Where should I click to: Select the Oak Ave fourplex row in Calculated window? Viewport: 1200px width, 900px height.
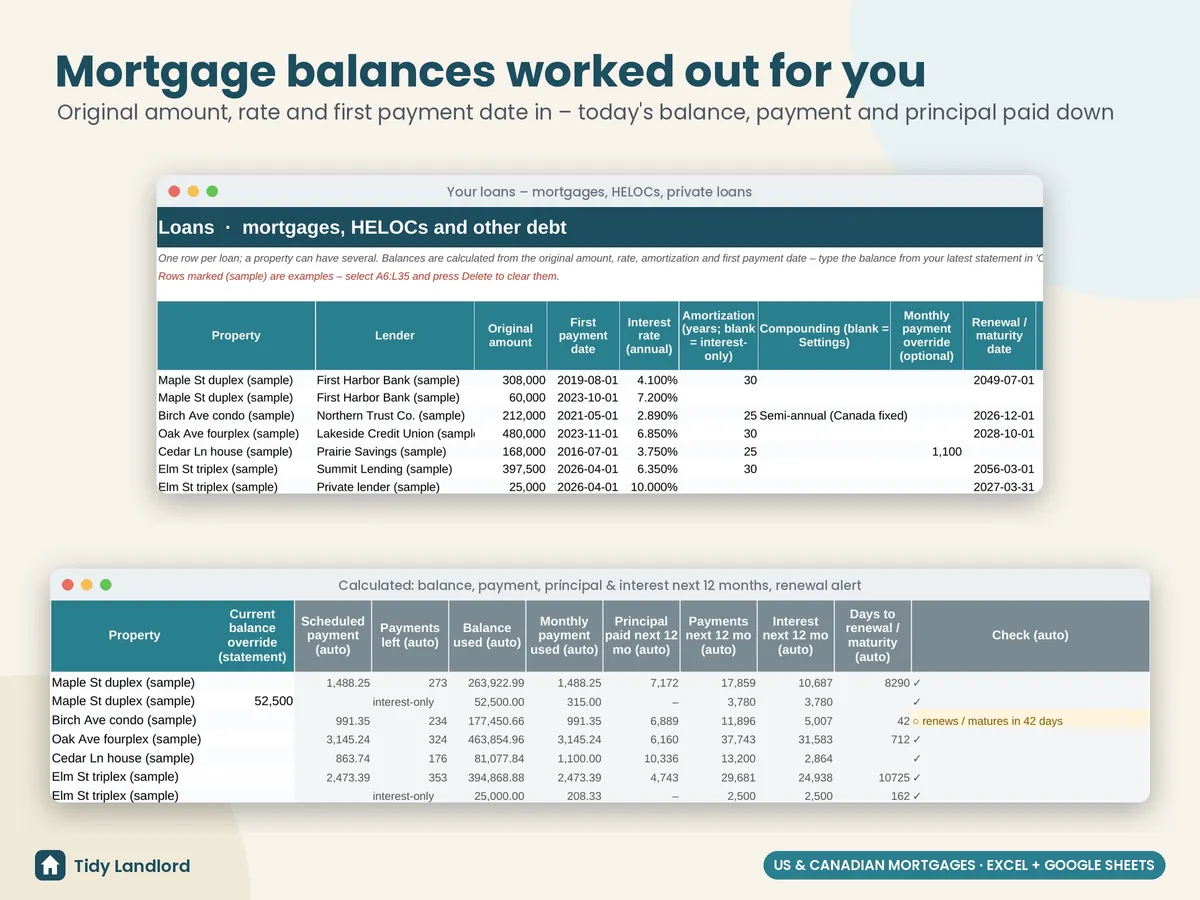[600, 739]
